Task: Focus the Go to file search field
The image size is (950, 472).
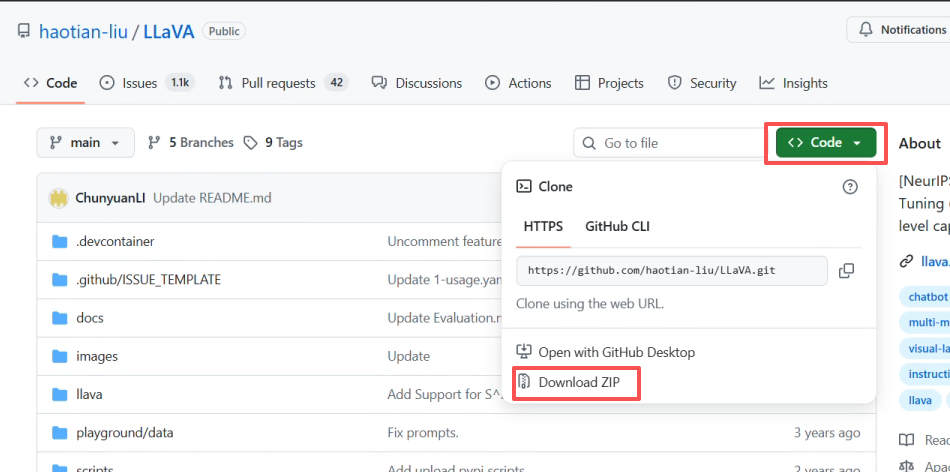Action: (669, 143)
